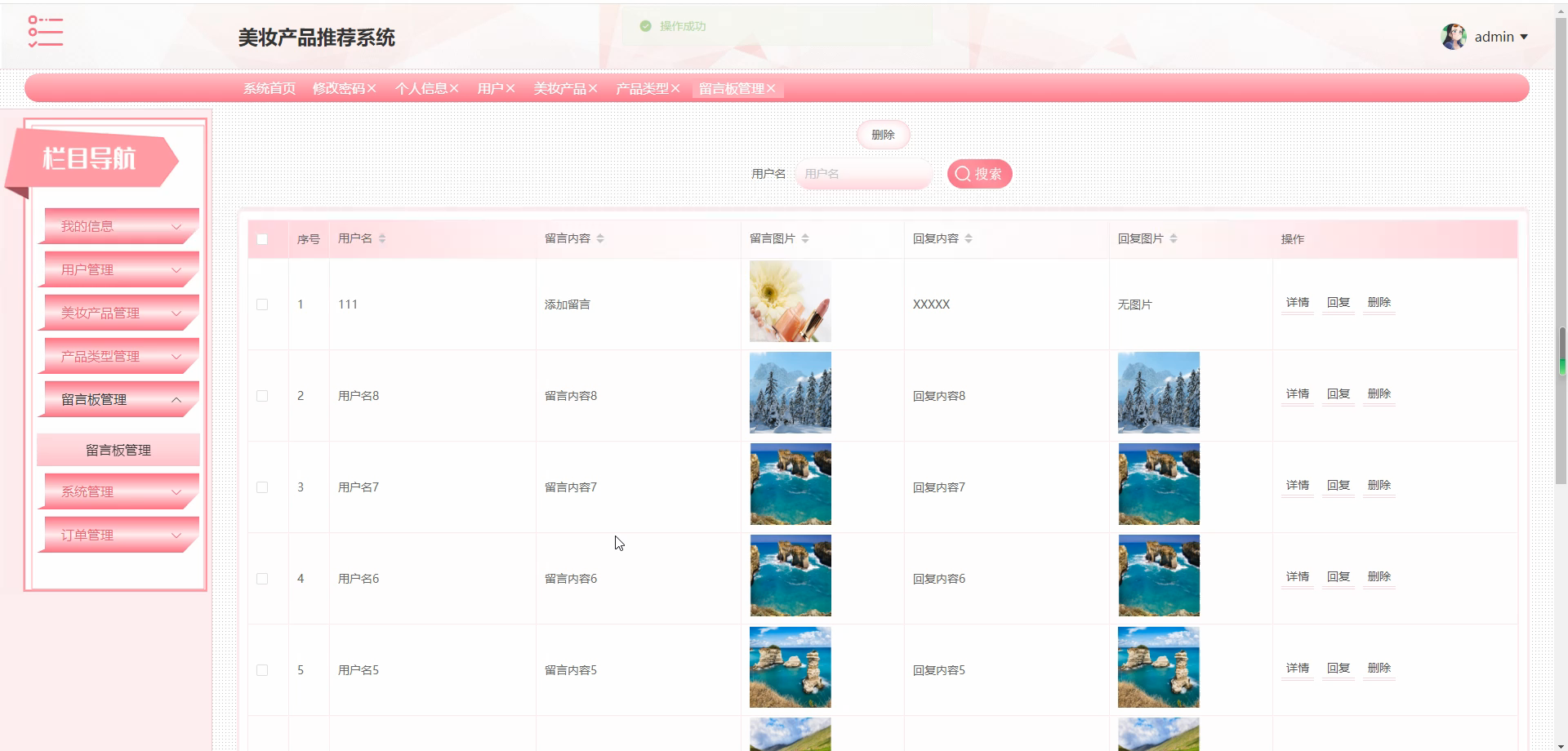Check the checkbox for row 111
This screenshot has width=1568, height=751.
pyautogui.click(x=262, y=304)
